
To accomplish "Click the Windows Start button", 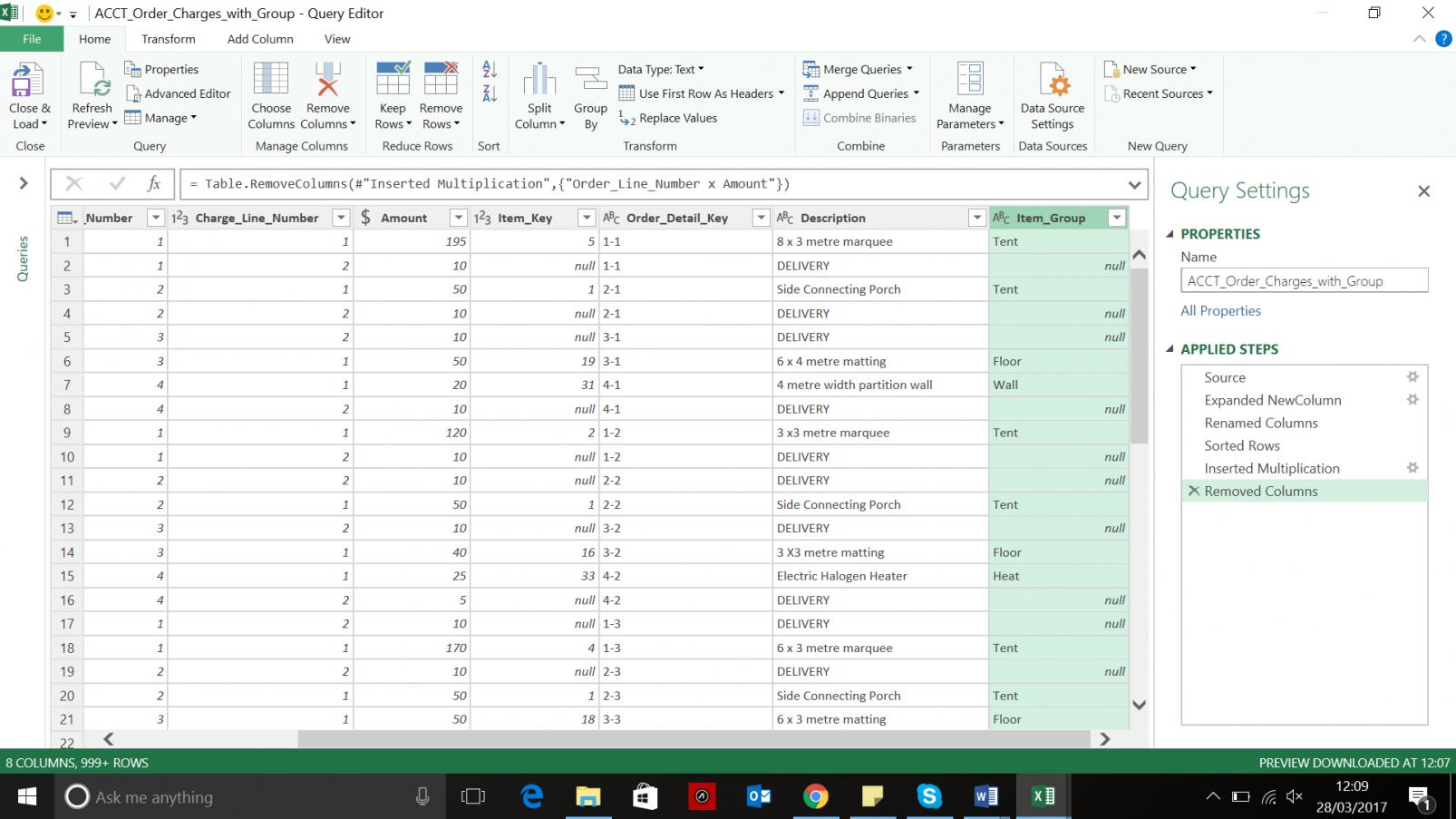I will 27,796.
